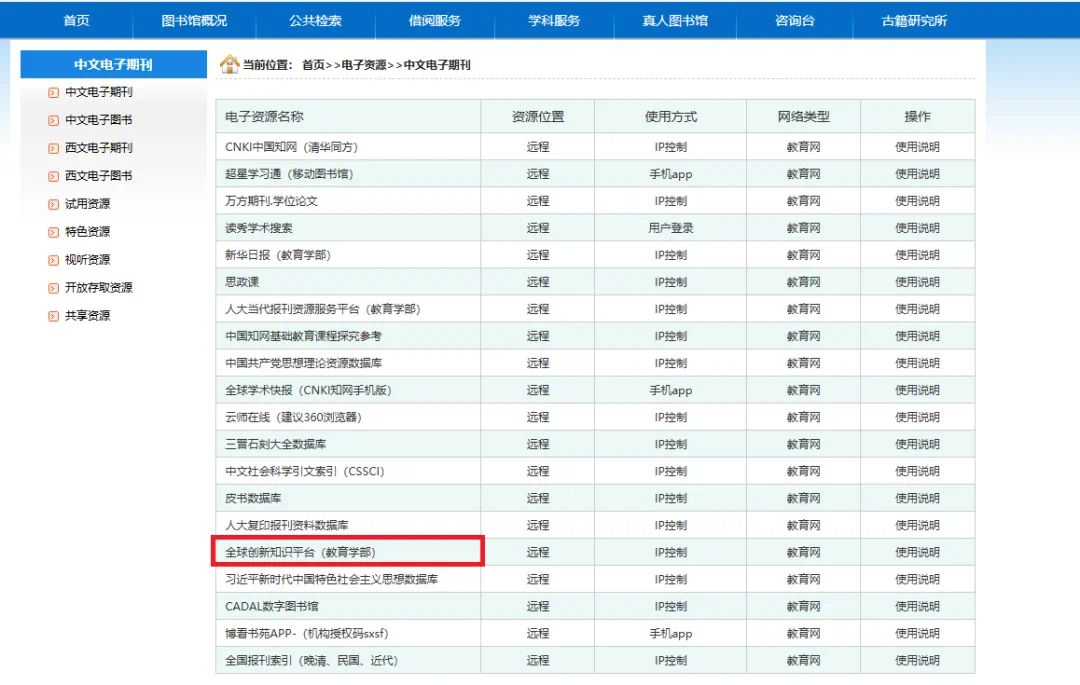This screenshot has height=685, width=1080.
Task: Open the 借阅服务 navigation menu
Action: (435, 20)
